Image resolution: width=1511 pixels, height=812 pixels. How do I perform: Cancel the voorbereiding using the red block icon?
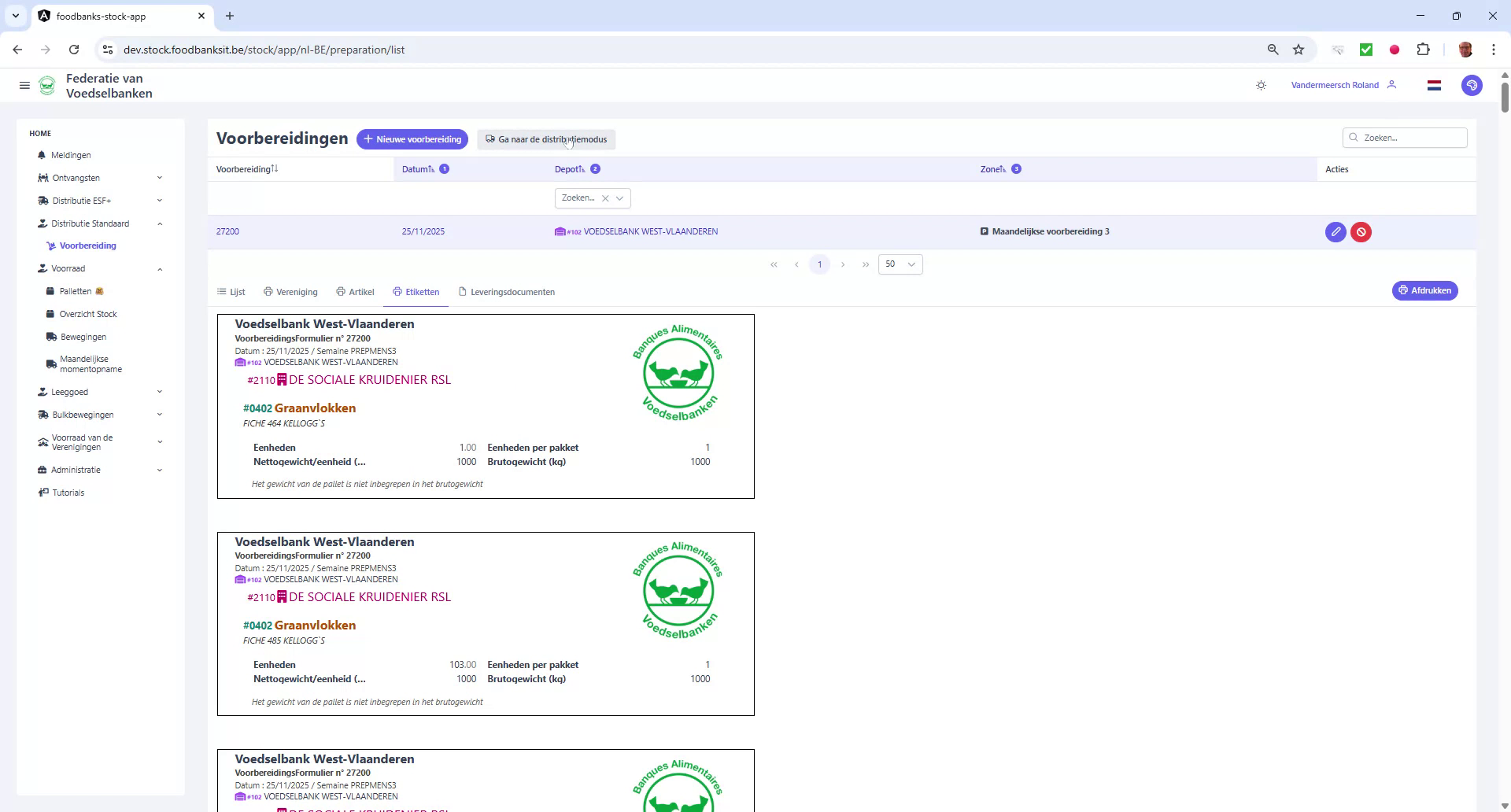[x=1361, y=231]
